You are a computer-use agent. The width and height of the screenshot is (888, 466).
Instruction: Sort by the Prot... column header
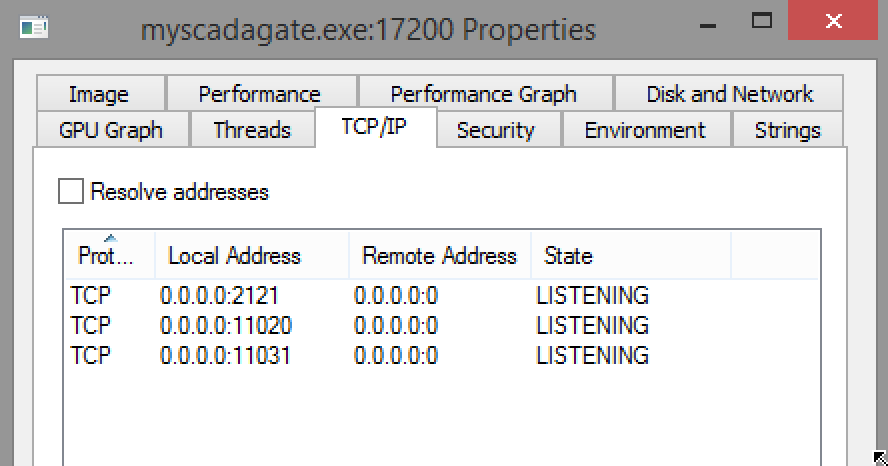(110, 255)
